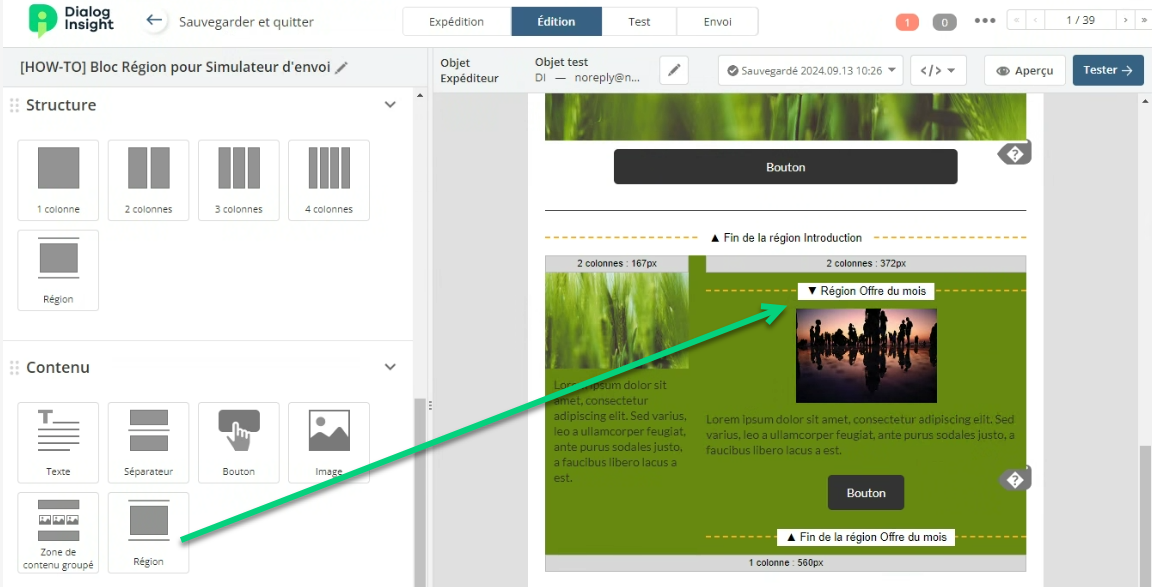Click the top dark Bouton in email
This screenshot has height=587, width=1152.
[x=785, y=167]
